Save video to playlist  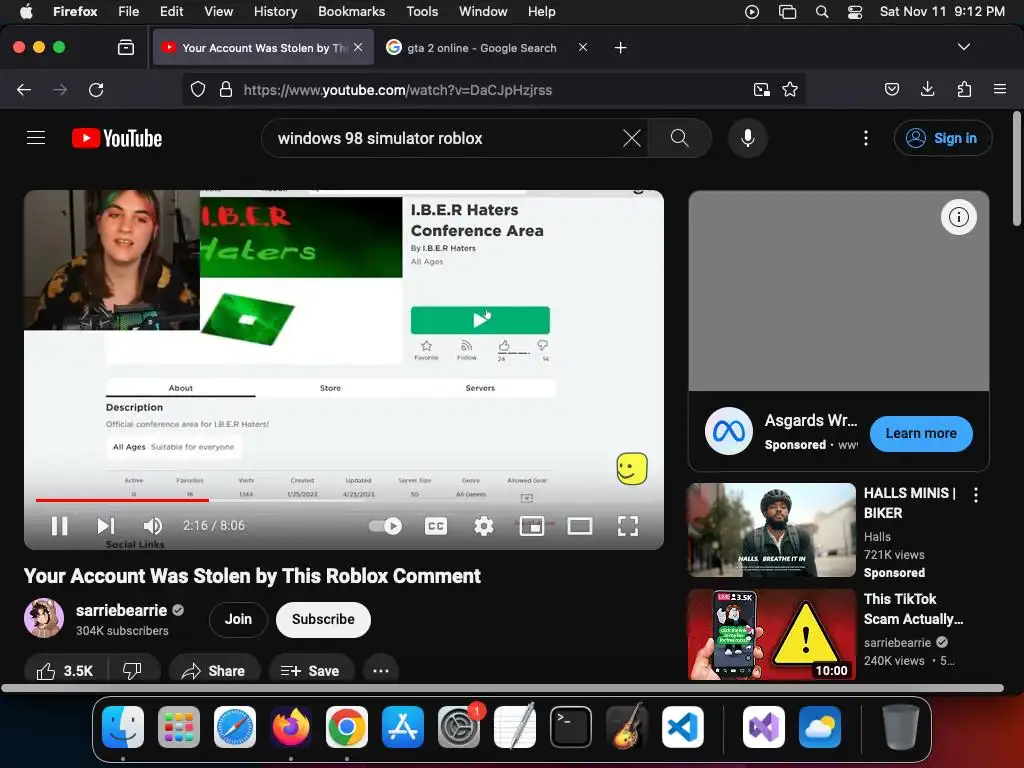(x=311, y=671)
